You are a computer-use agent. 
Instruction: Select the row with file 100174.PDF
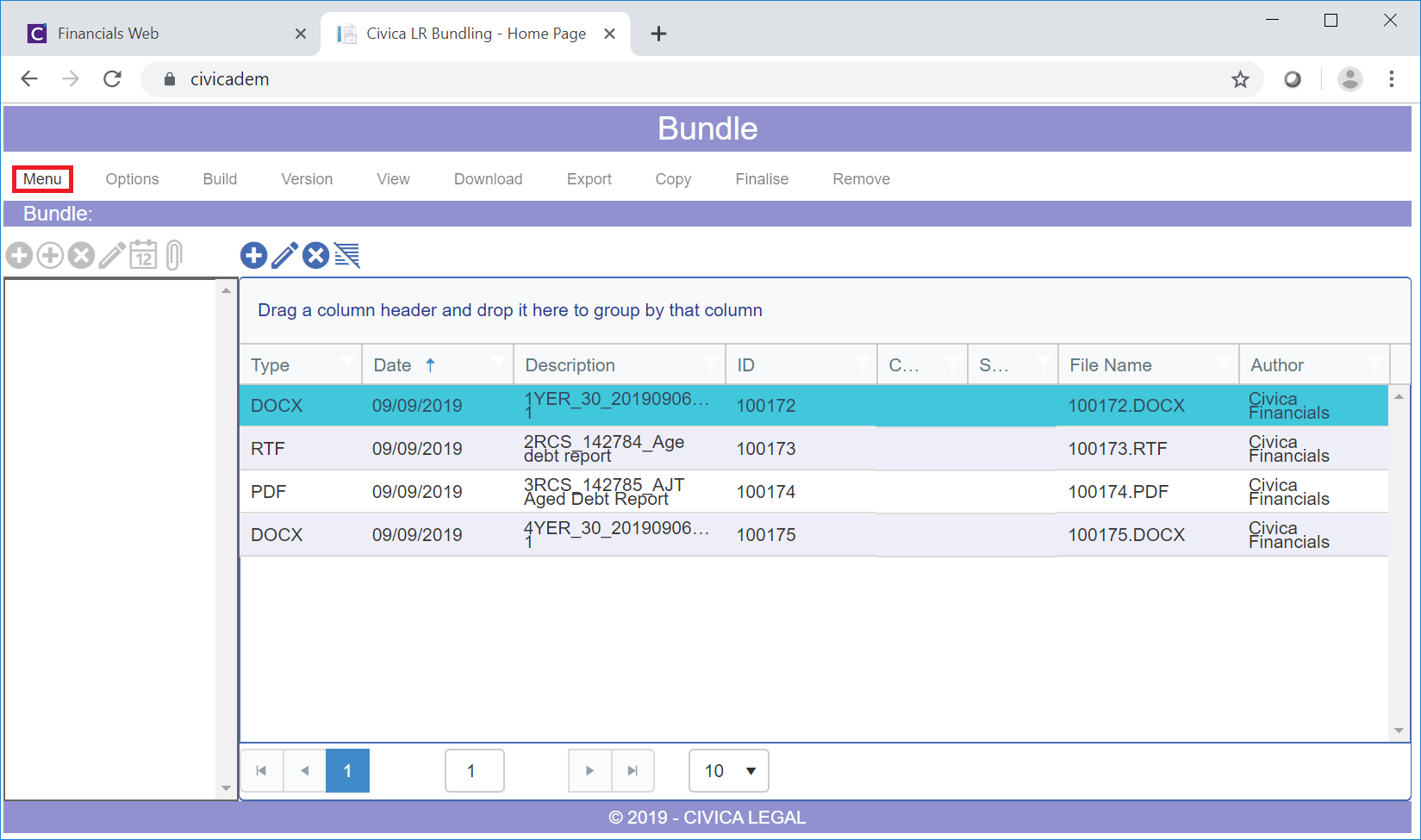(813, 491)
